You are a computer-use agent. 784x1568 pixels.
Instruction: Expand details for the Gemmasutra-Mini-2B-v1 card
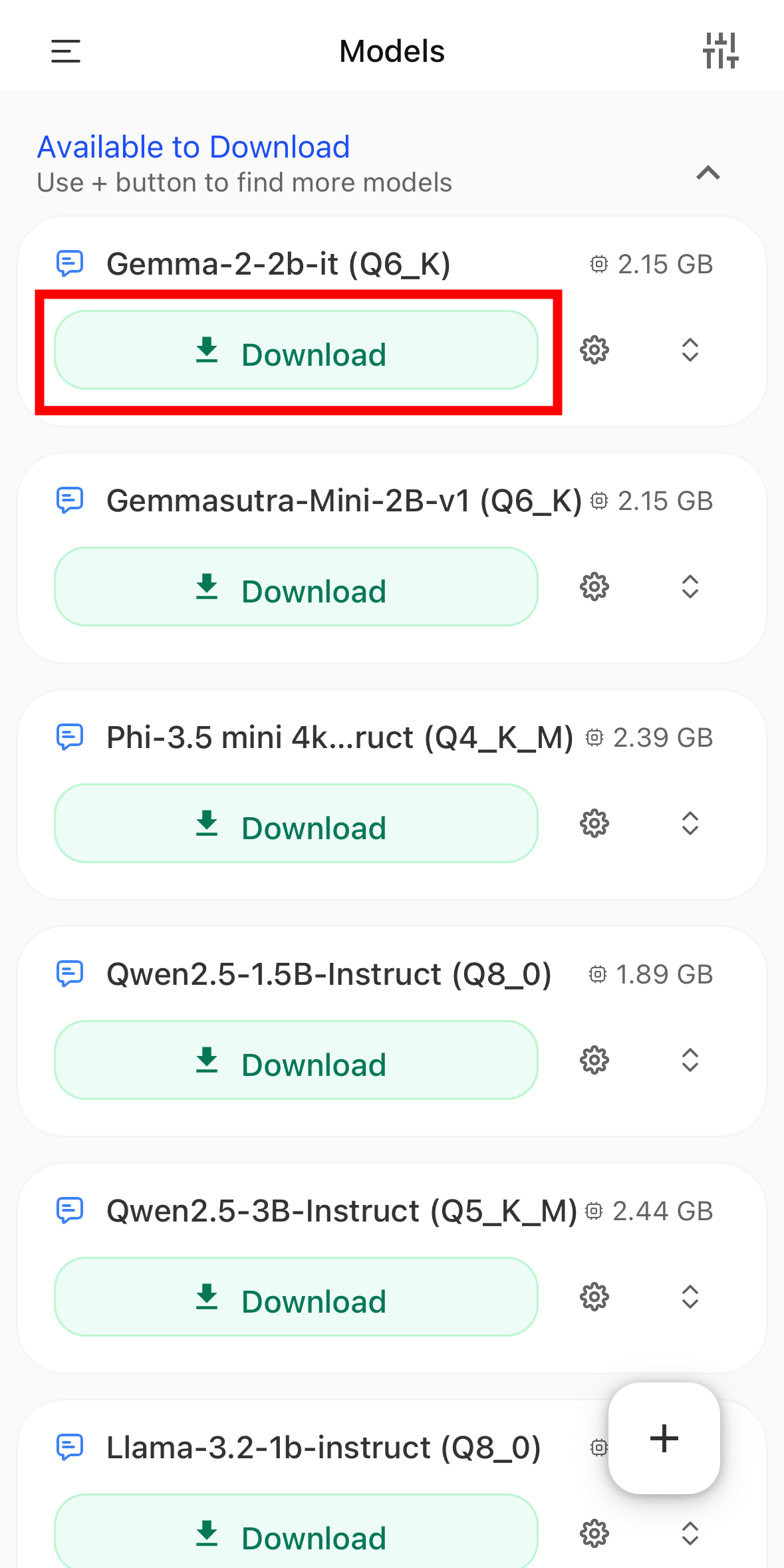pyautogui.click(x=690, y=587)
